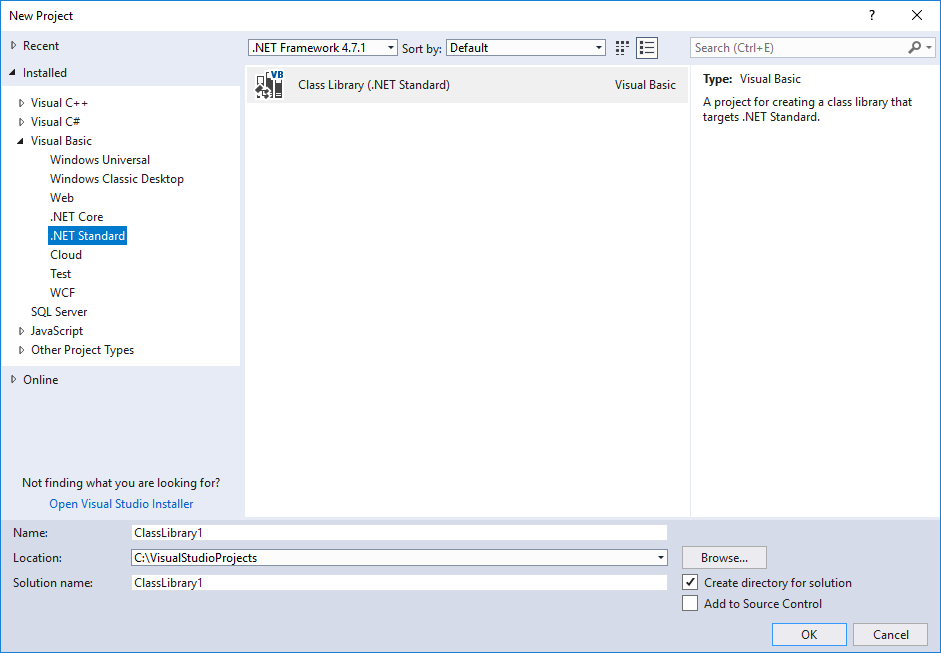Image resolution: width=941 pixels, height=653 pixels.
Task: Click the Online label
Action: pos(41,379)
